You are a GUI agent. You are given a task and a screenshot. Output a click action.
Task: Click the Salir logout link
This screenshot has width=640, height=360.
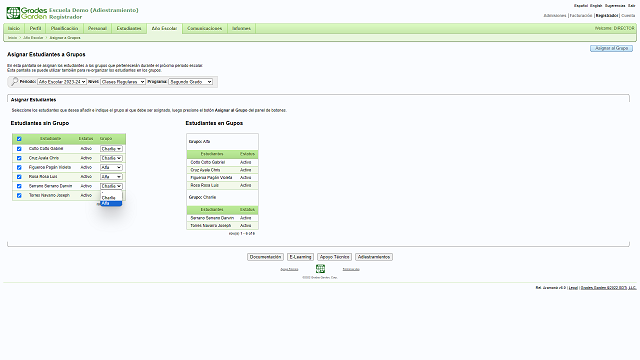[632, 6]
